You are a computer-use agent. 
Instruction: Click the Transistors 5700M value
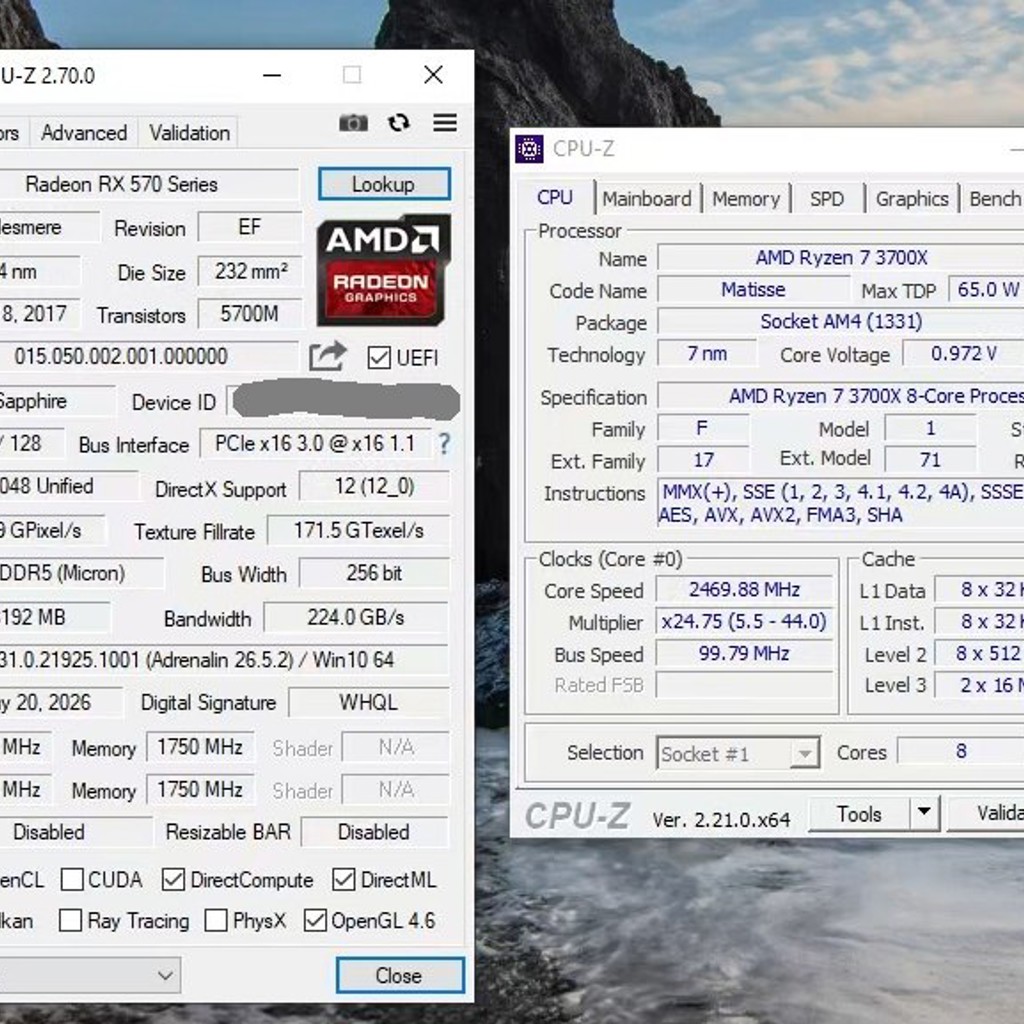[251, 315]
